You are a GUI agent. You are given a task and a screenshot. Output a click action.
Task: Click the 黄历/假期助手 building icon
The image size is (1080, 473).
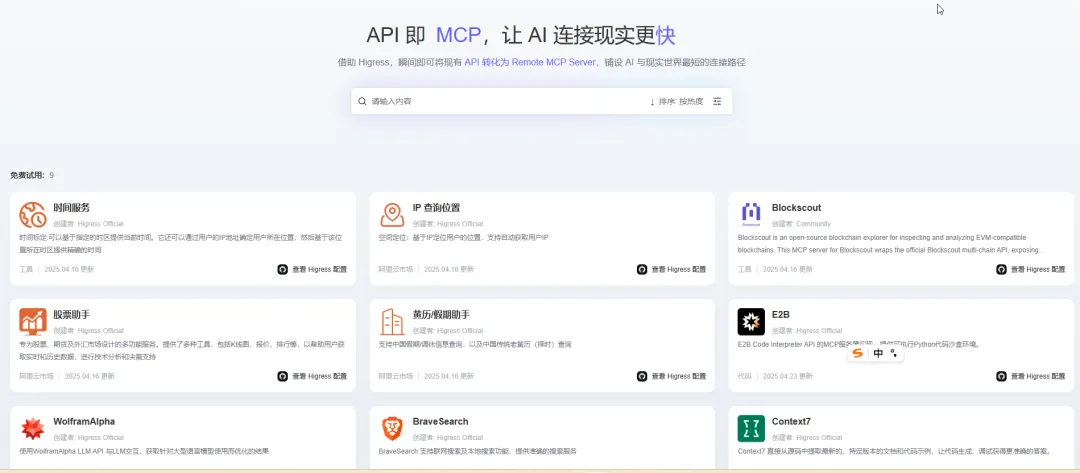click(x=393, y=322)
